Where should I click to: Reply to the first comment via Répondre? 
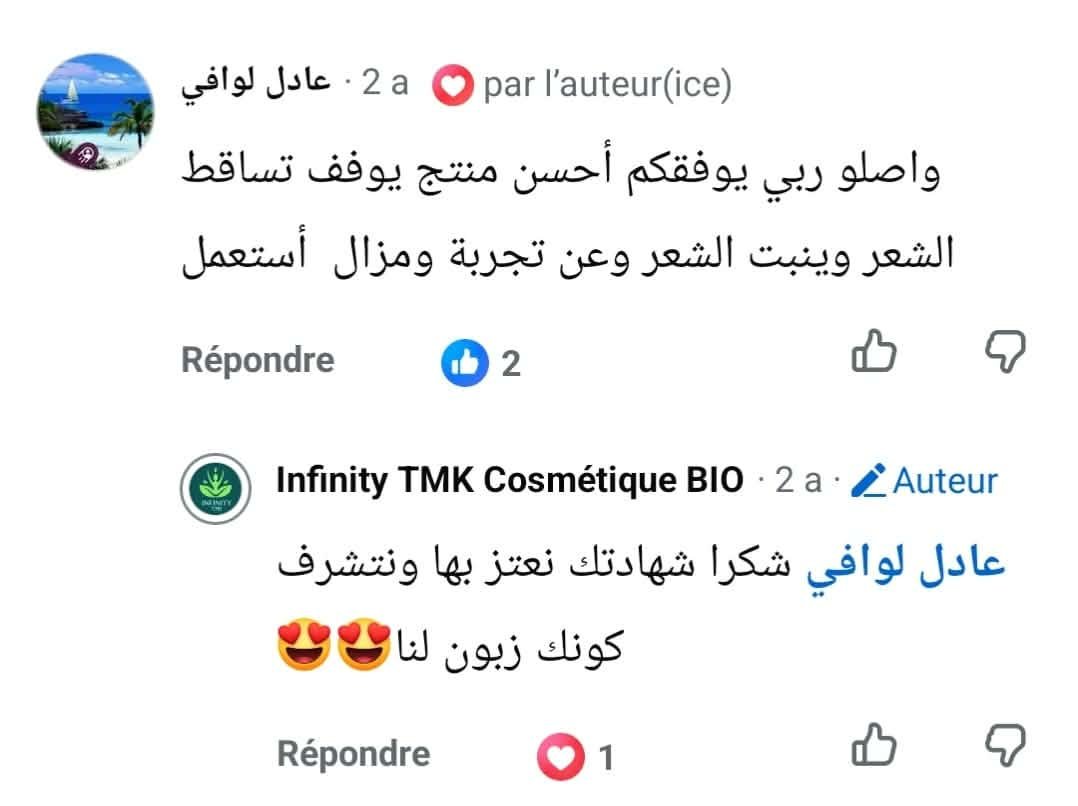[x=258, y=360]
